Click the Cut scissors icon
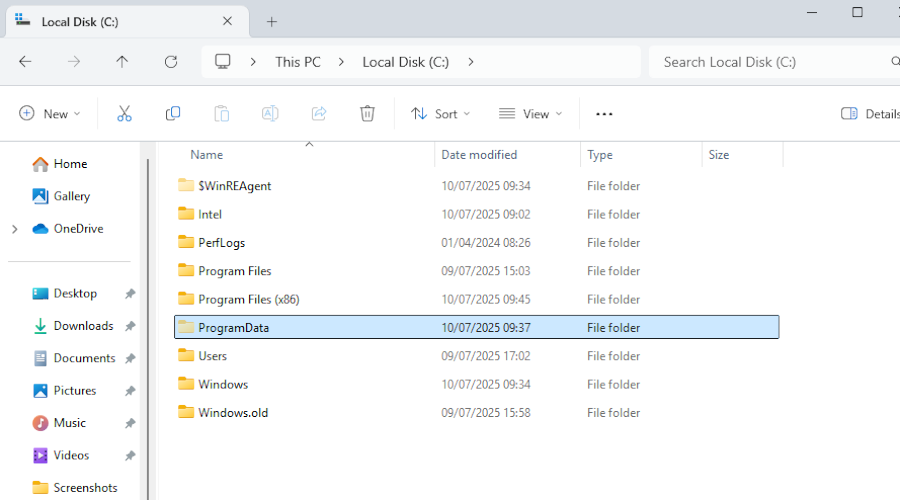Image resolution: width=900 pixels, height=500 pixels. (x=124, y=114)
